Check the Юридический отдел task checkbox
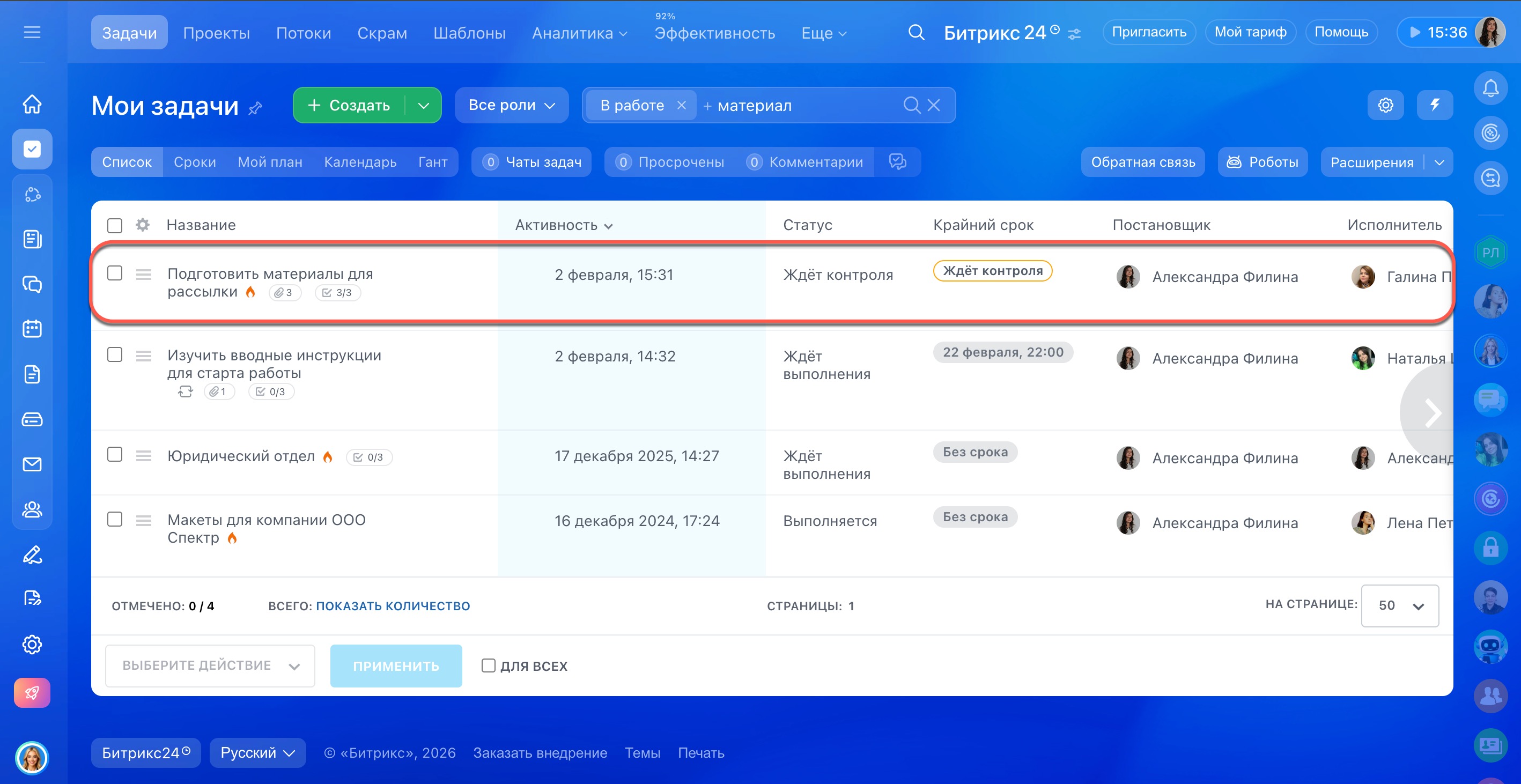Viewport: 1521px width, 784px height. tap(115, 454)
